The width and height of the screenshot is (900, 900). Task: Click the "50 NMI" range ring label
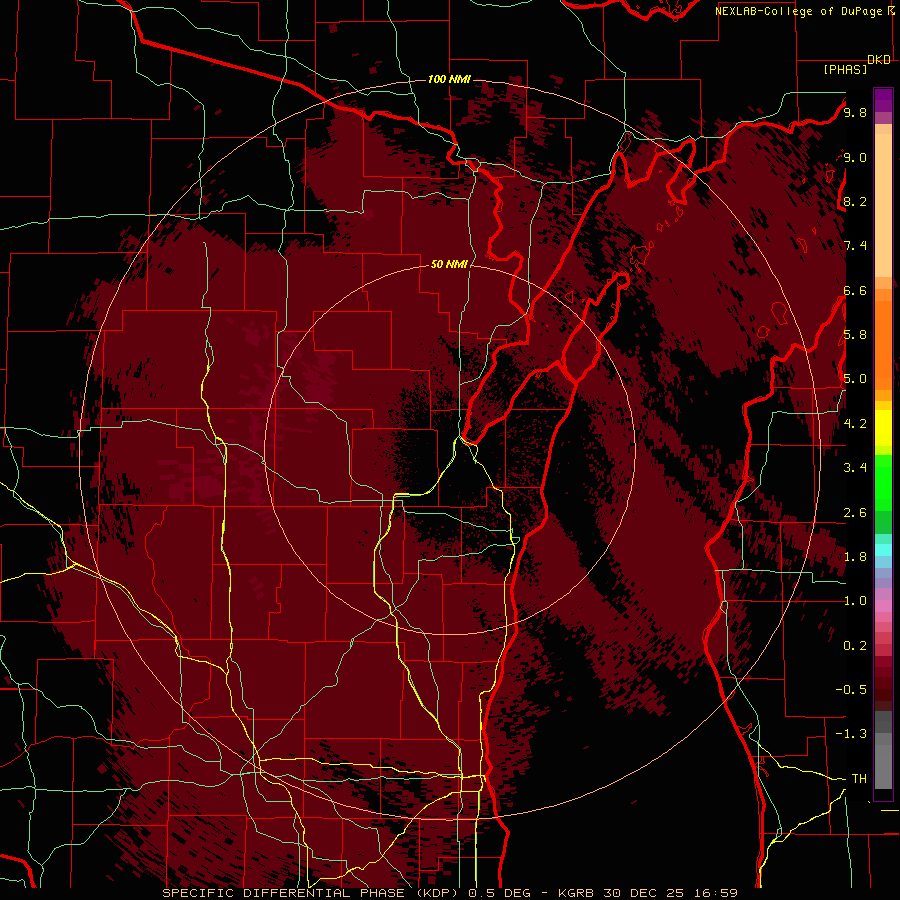[x=449, y=264]
